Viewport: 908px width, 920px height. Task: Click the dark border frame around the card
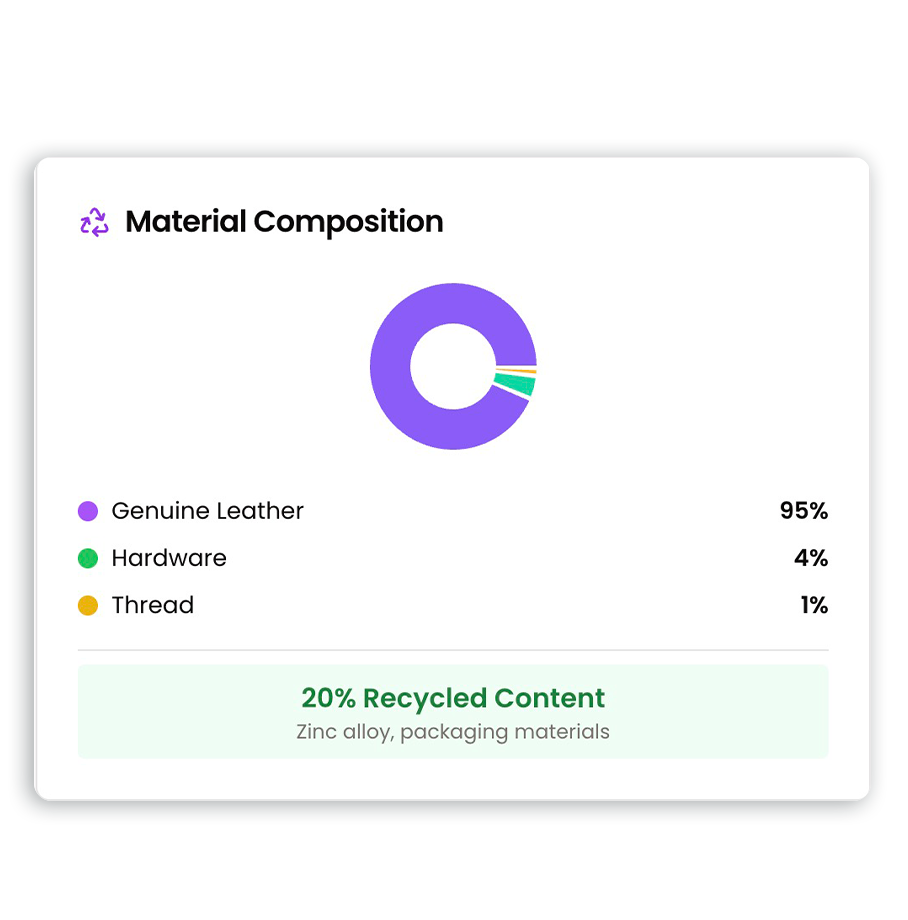(21, 480)
